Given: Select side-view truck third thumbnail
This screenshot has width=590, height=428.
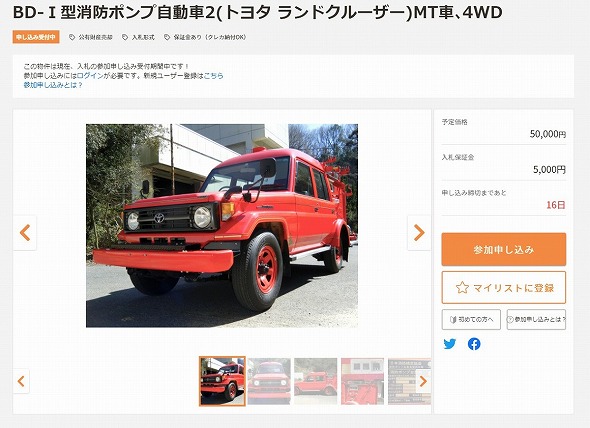Looking at the screenshot, I should (316, 381).
